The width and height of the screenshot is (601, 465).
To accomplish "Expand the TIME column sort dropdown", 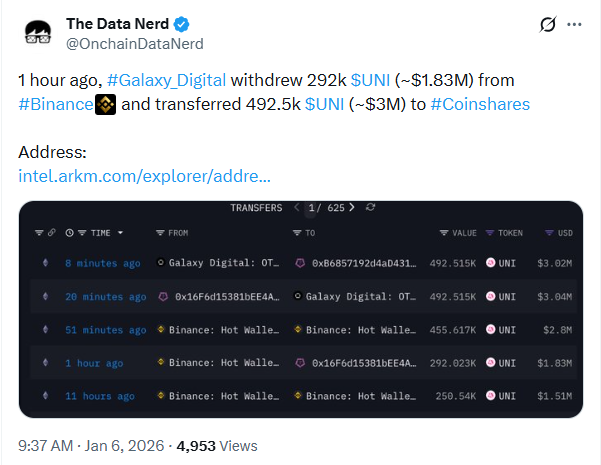I will tap(120, 233).
